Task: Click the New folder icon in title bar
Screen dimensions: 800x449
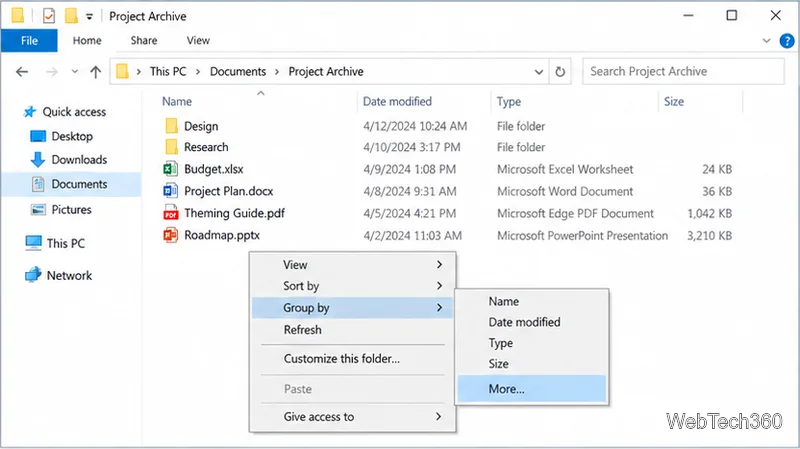Action: pos(71,16)
